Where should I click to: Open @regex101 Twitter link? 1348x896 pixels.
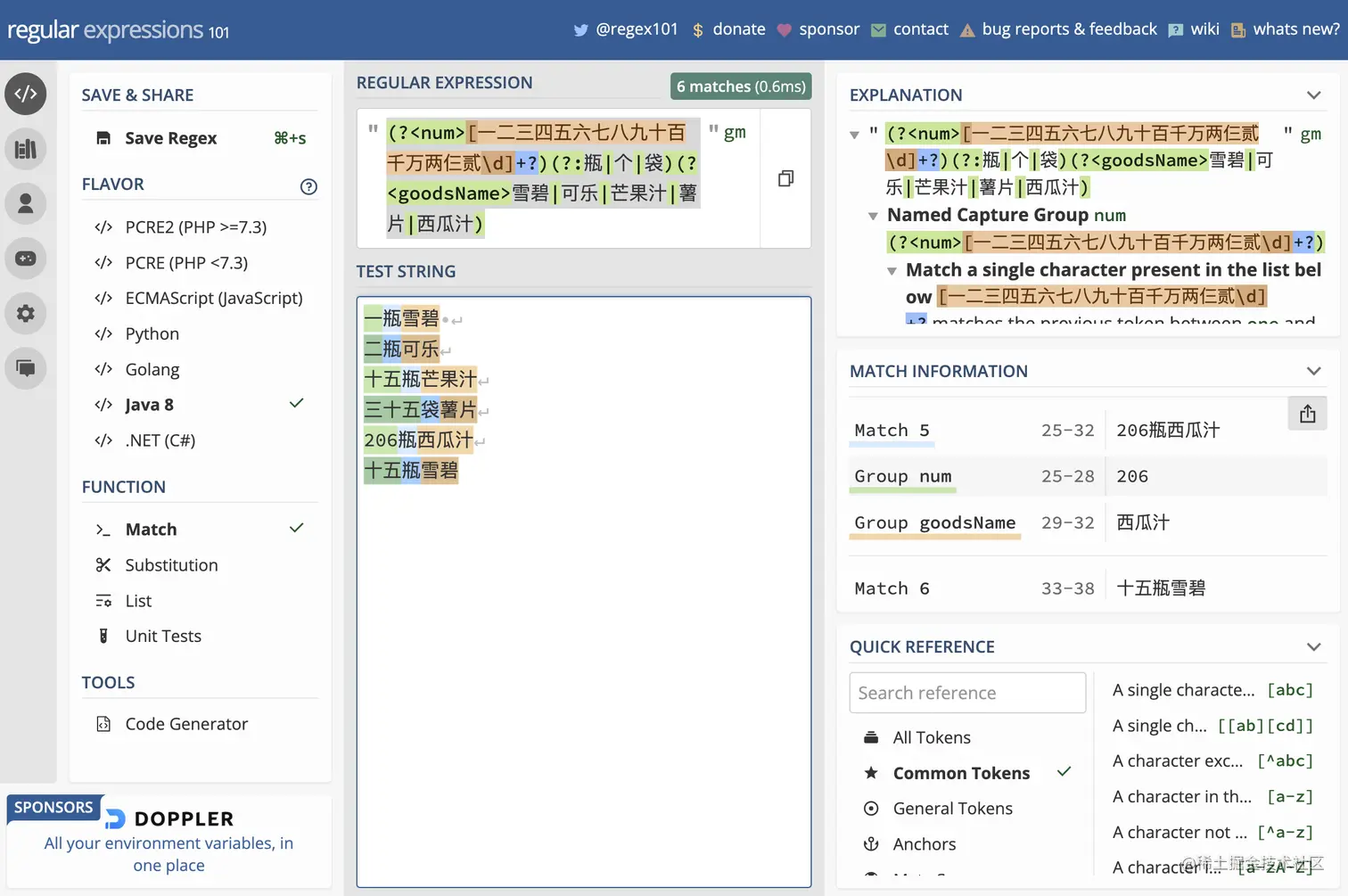click(626, 29)
